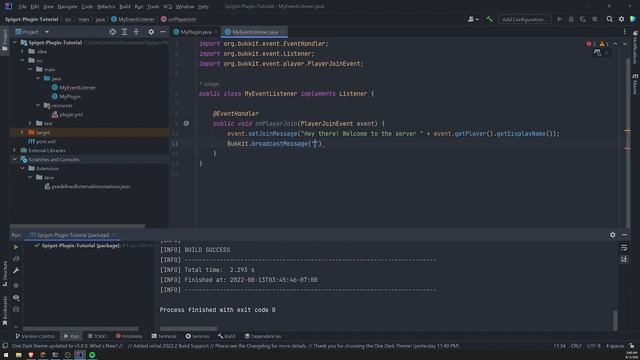Click gutter icon beside onPlayerJoin method

coord(186,123)
